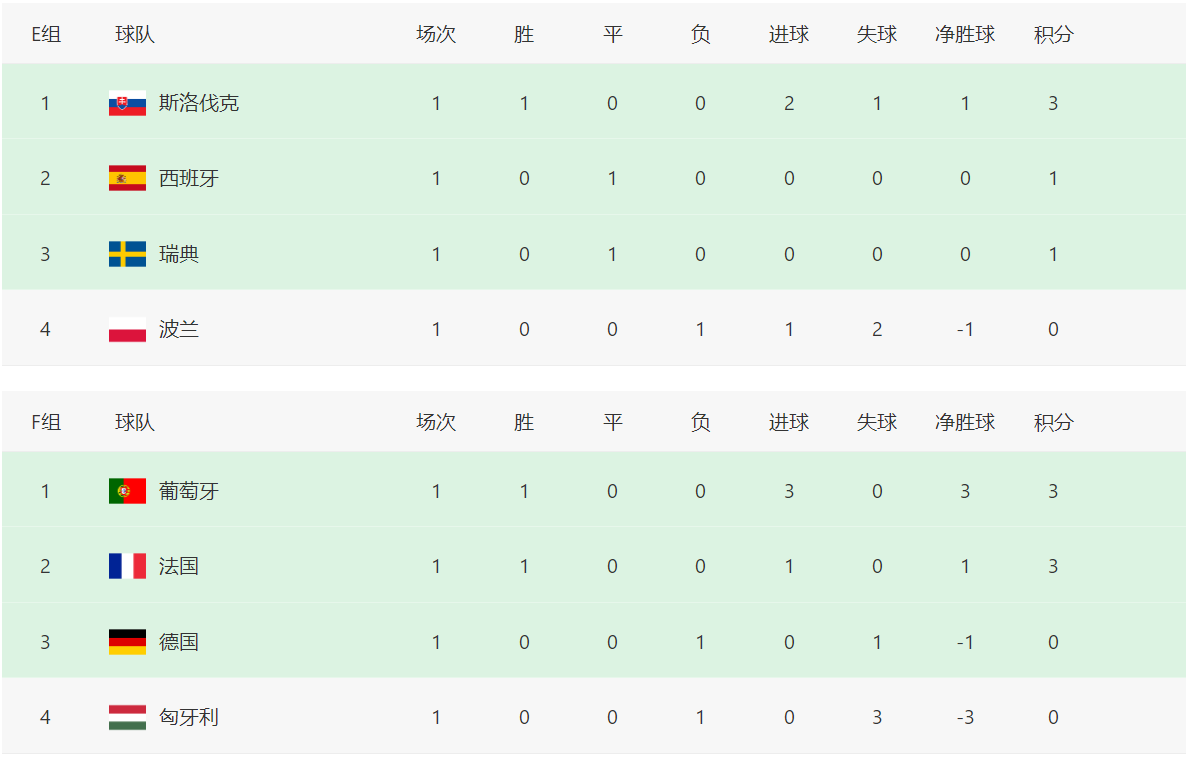Open team link 西班牙

pos(189,178)
